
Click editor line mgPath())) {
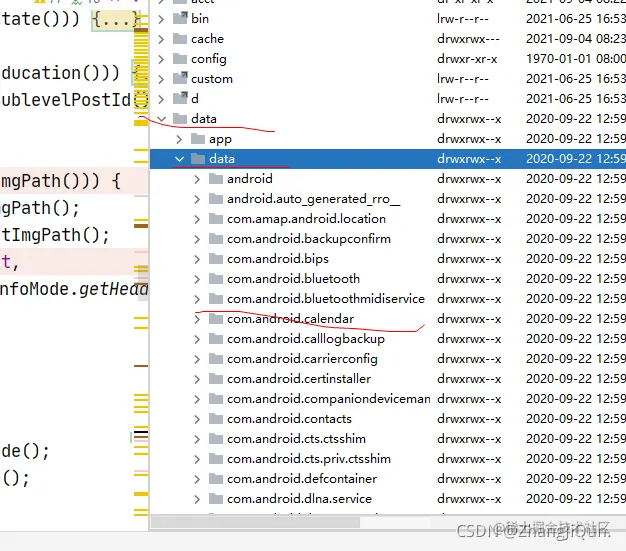point(61,181)
